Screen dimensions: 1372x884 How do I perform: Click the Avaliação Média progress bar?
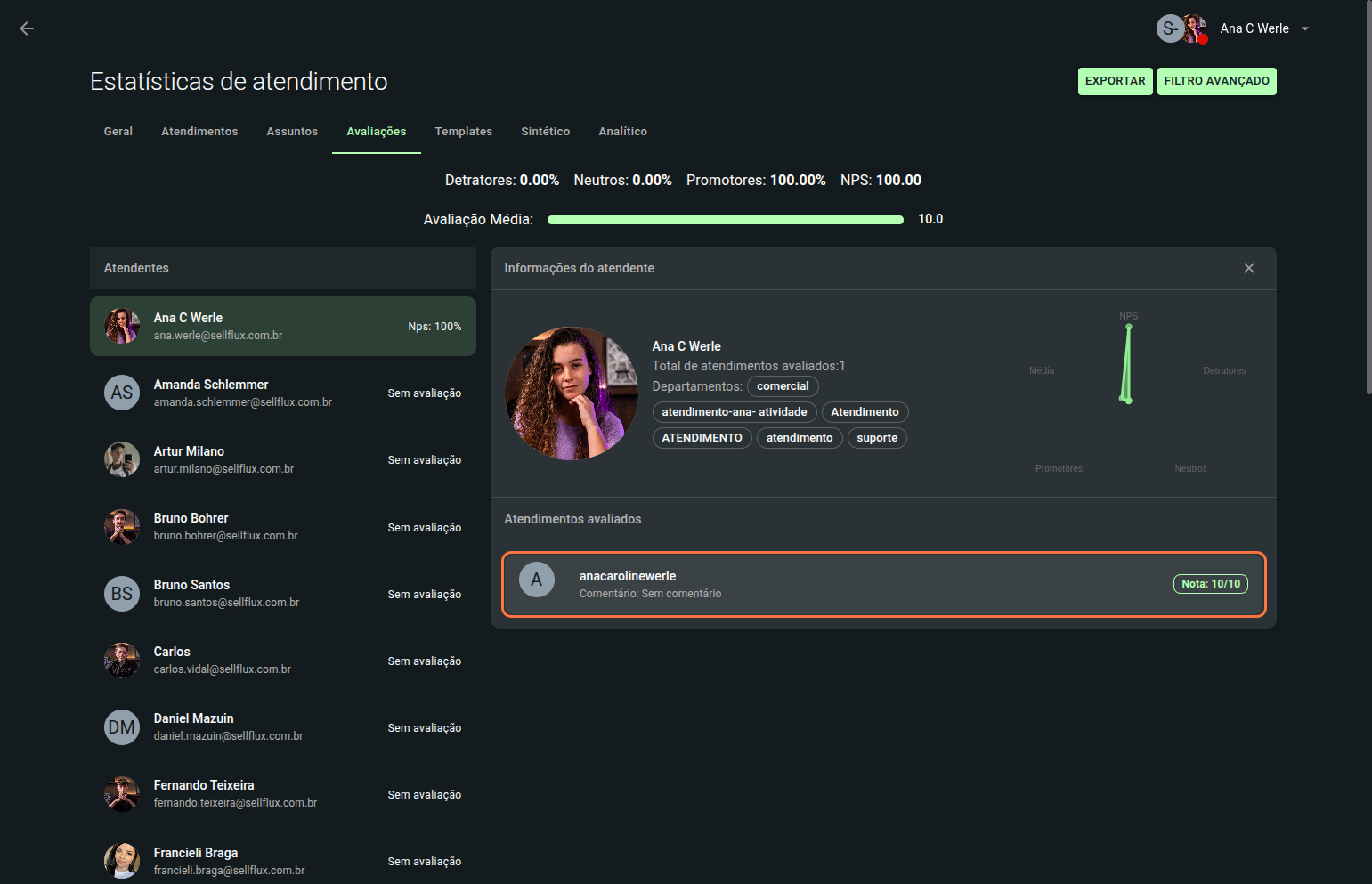[x=725, y=220]
